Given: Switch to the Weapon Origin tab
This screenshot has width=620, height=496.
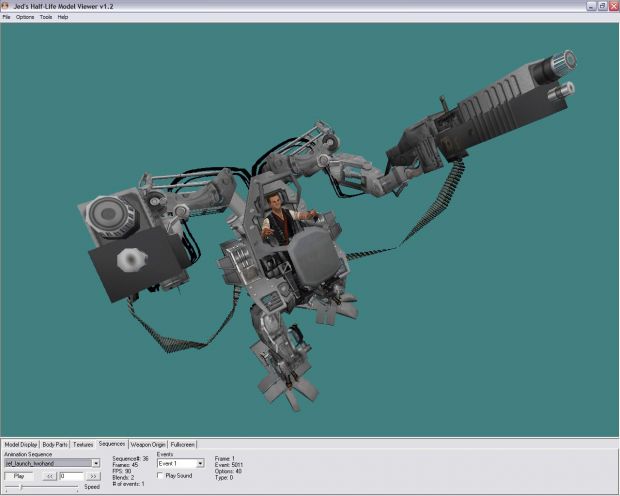Looking at the screenshot, I should [148, 445].
